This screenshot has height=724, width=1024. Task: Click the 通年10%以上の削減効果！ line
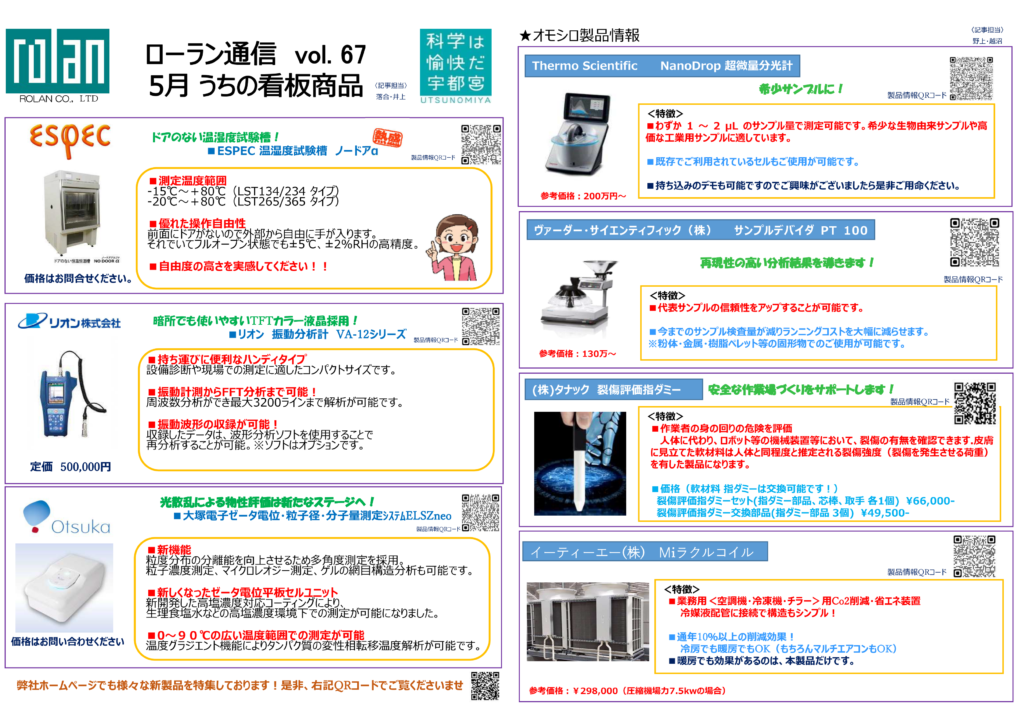point(731,637)
